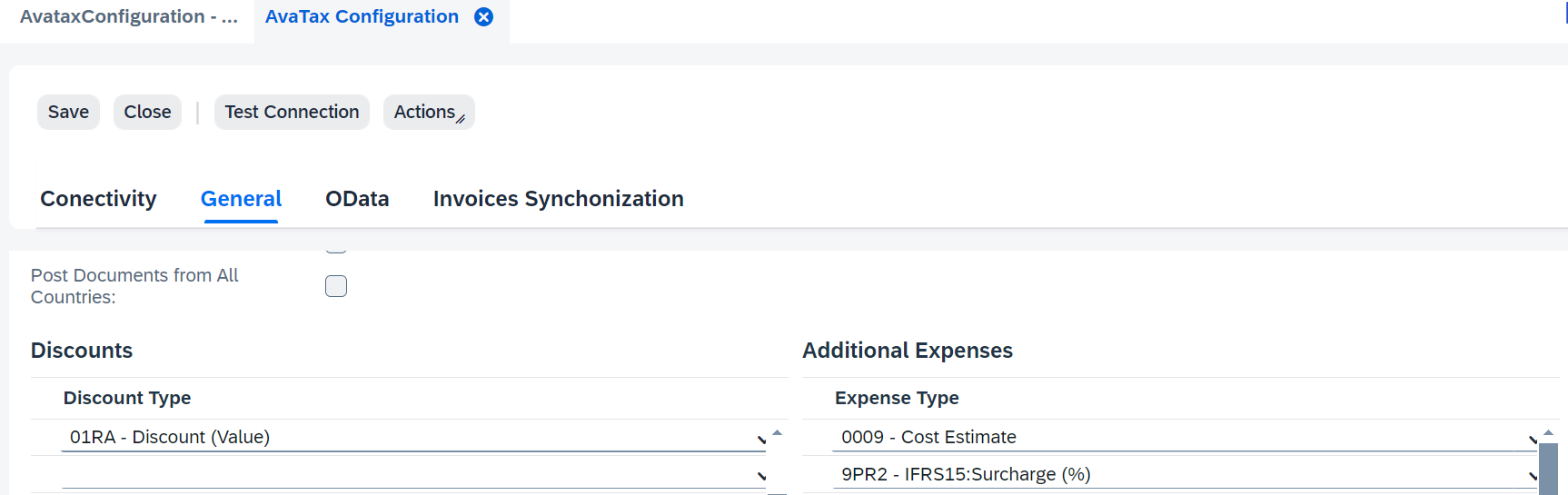Viewport: 1568px width, 495px height.
Task: Click the Close button
Action: click(147, 112)
